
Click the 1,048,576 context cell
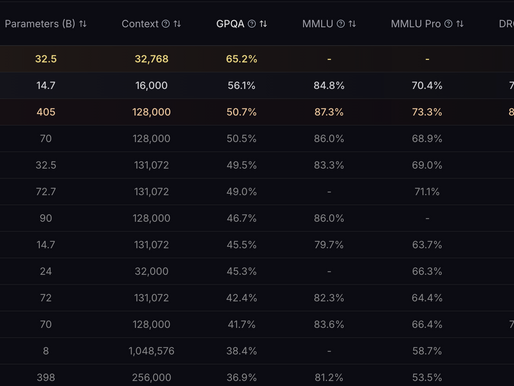pyautogui.click(x=152, y=351)
